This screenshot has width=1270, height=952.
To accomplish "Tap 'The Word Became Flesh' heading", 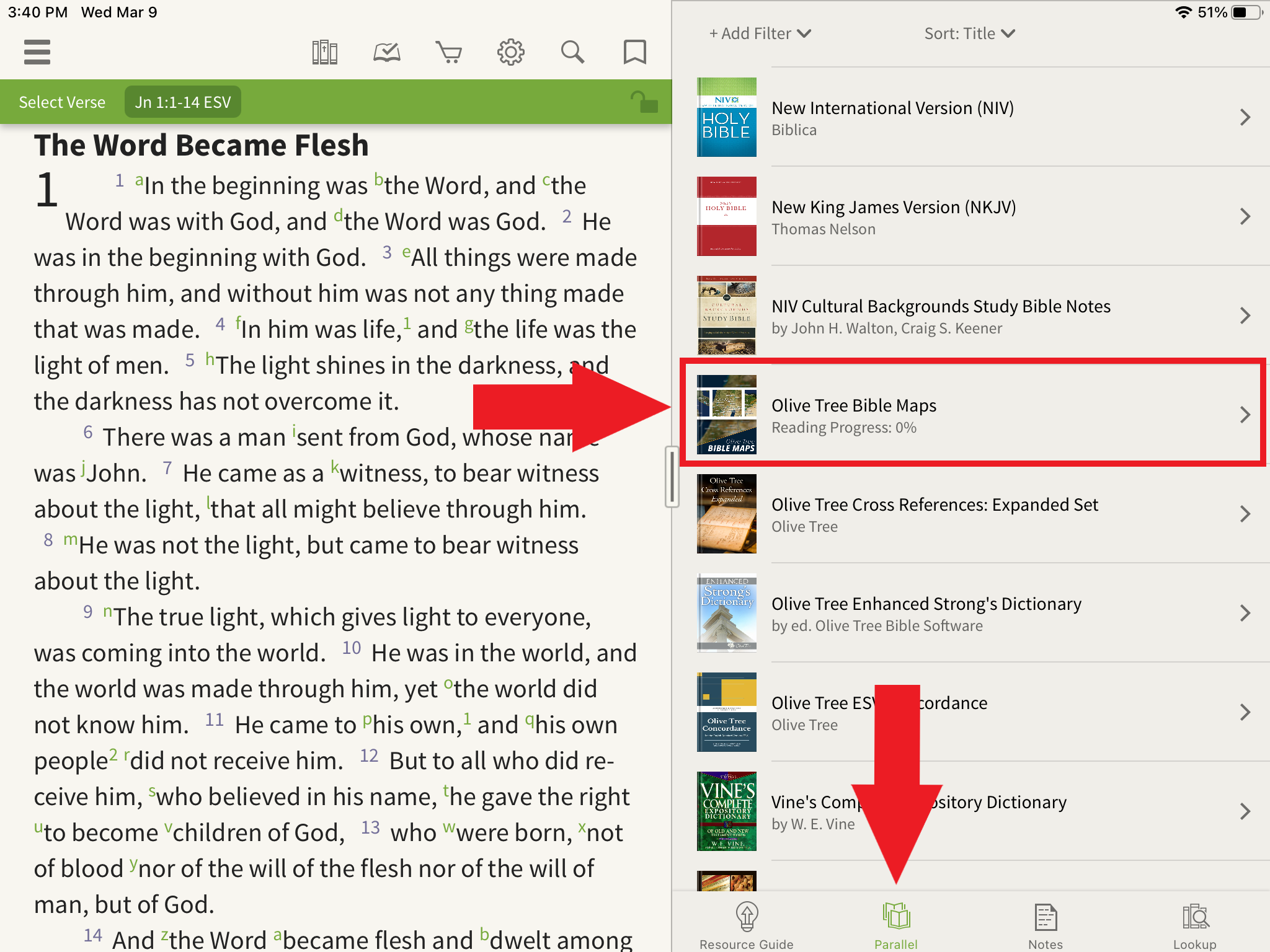I will (202, 145).
